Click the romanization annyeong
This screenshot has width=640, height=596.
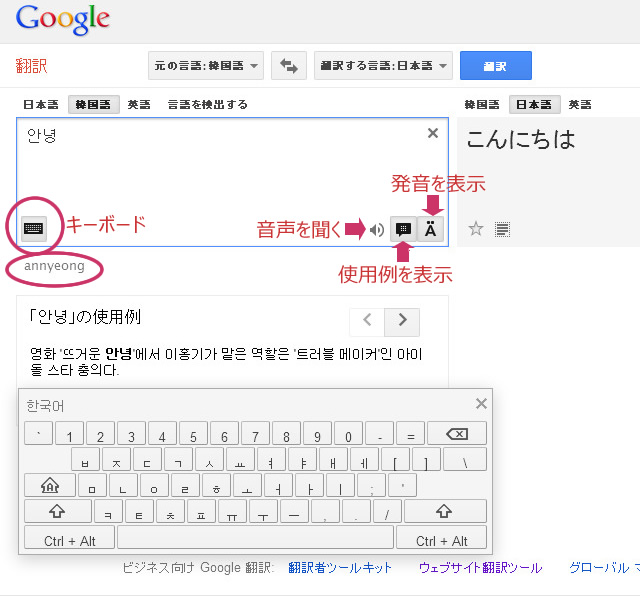click(54, 266)
